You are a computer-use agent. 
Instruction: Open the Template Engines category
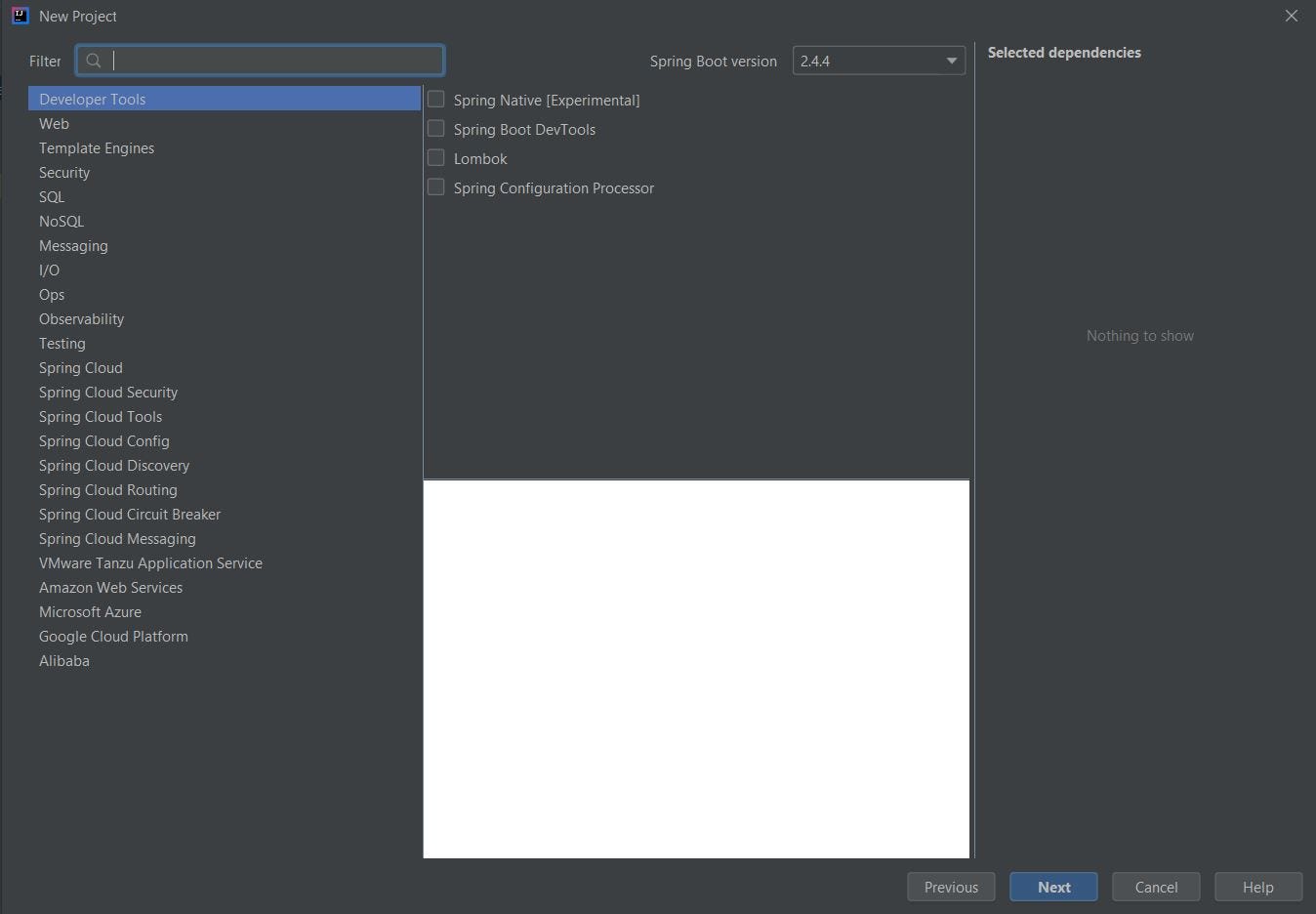(x=225, y=147)
